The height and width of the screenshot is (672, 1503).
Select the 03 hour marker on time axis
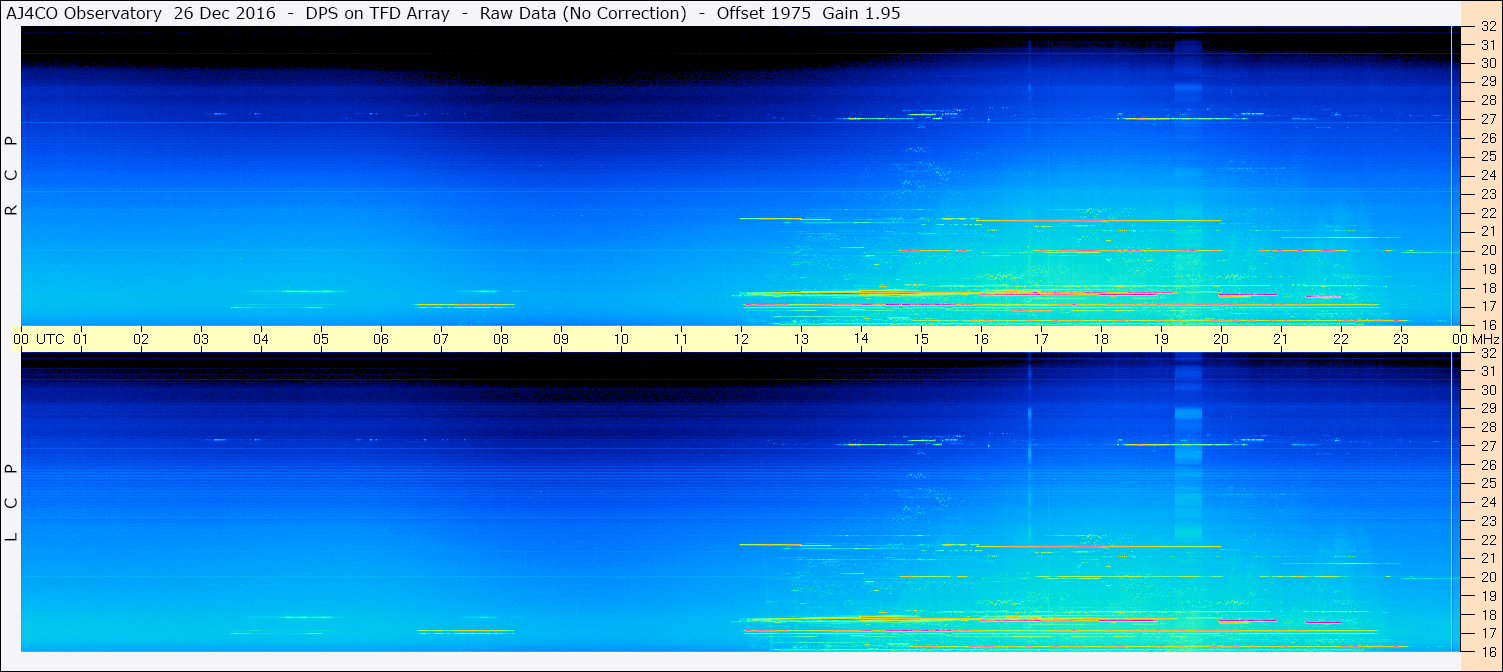click(201, 339)
